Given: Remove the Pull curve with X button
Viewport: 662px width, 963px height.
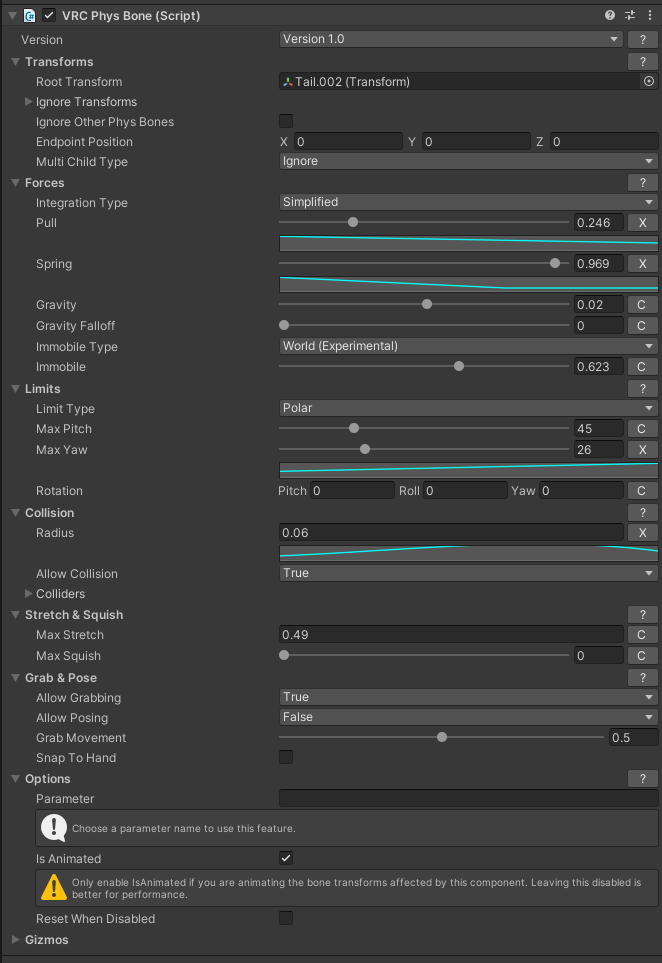Looking at the screenshot, I should tap(642, 222).
